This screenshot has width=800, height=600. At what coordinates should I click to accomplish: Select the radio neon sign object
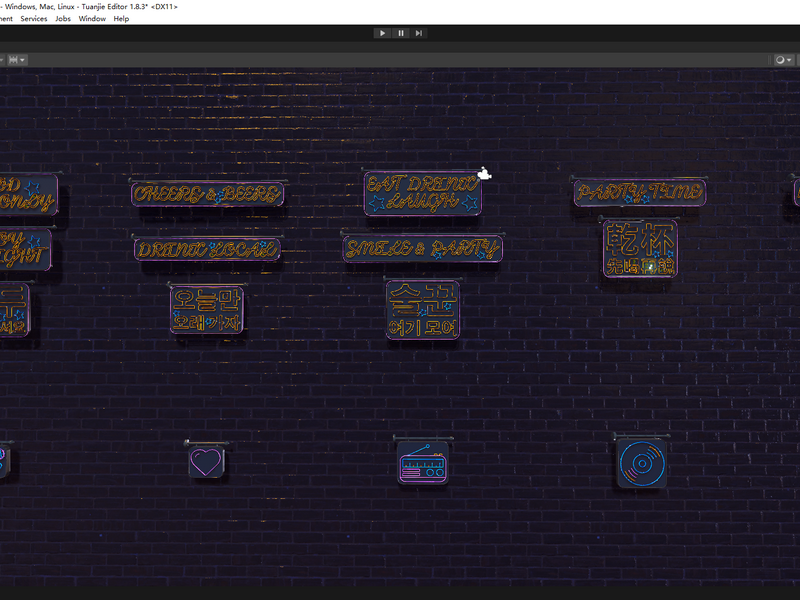click(x=423, y=462)
